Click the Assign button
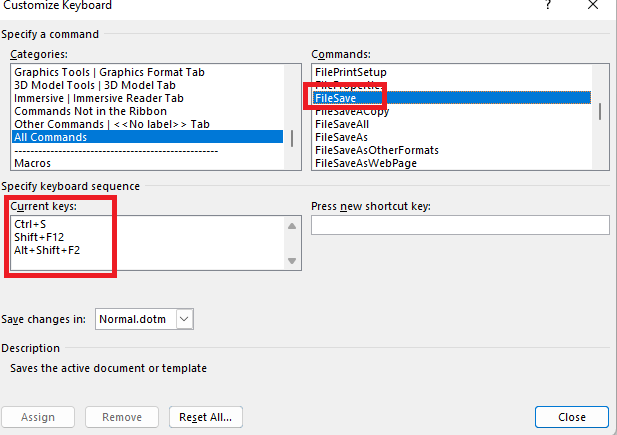Screen dimensions: 617x435 click(38, 417)
